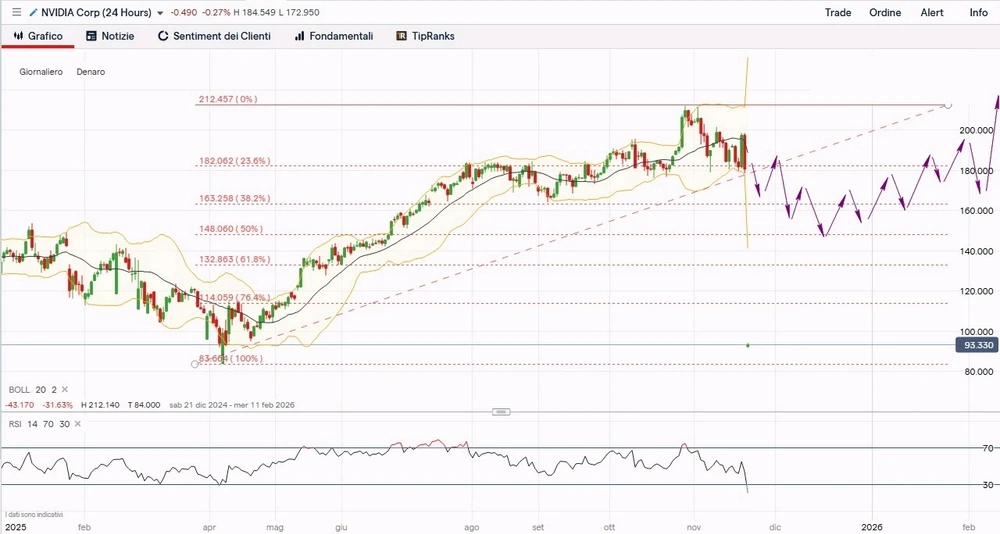Image resolution: width=1000 pixels, height=534 pixels.
Task: Click the Fondamentali bar chart icon
Action: coord(299,36)
